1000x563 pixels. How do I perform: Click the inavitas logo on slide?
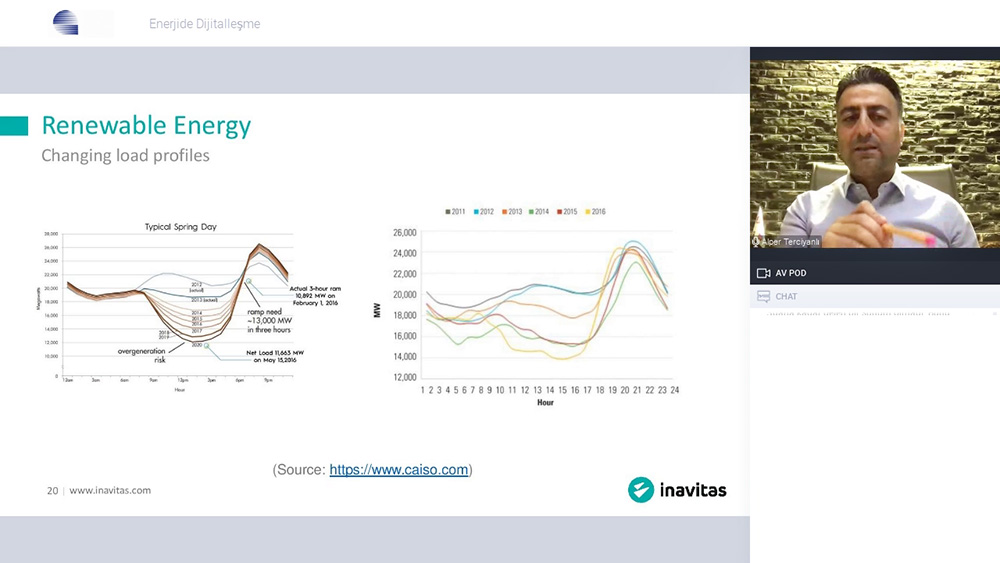tap(677, 490)
